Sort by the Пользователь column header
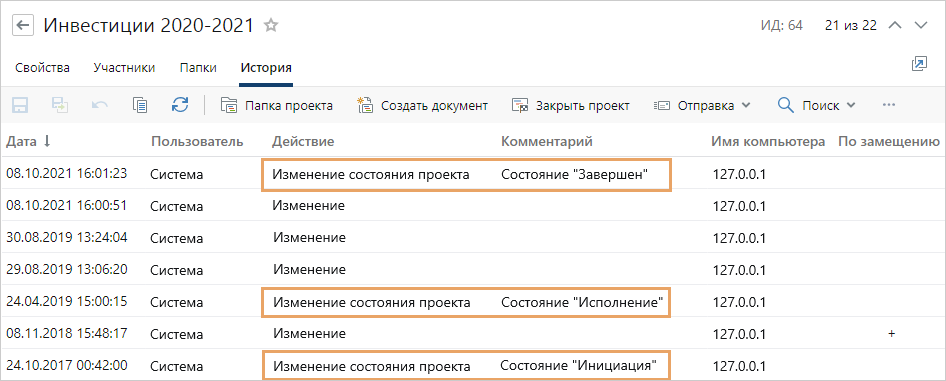The width and height of the screenshot is (946, 381). pos(197,142)
